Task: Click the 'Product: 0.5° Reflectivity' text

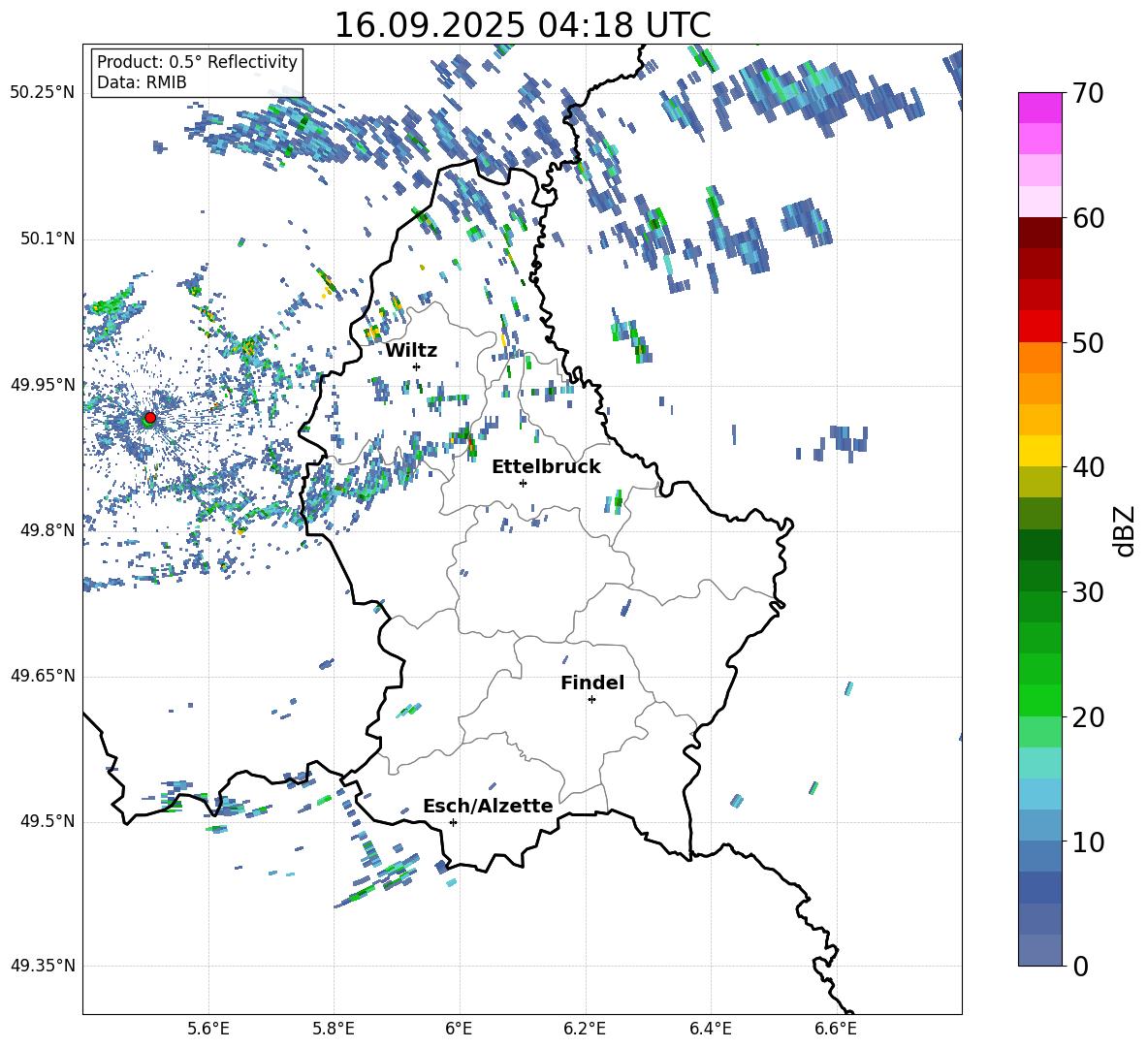Action: [197, 61]
